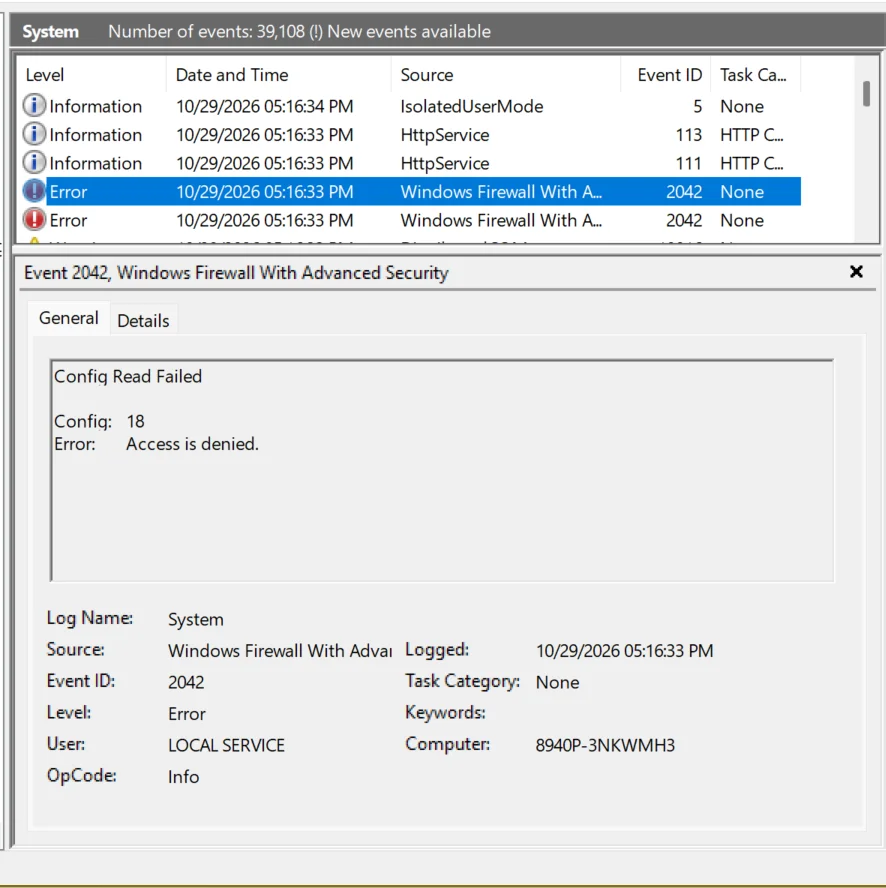Image resolution: width=886 pixels, height=888 pixels.
Task: Click the Error icon in the highlighted row
Action: pos(34,191)
